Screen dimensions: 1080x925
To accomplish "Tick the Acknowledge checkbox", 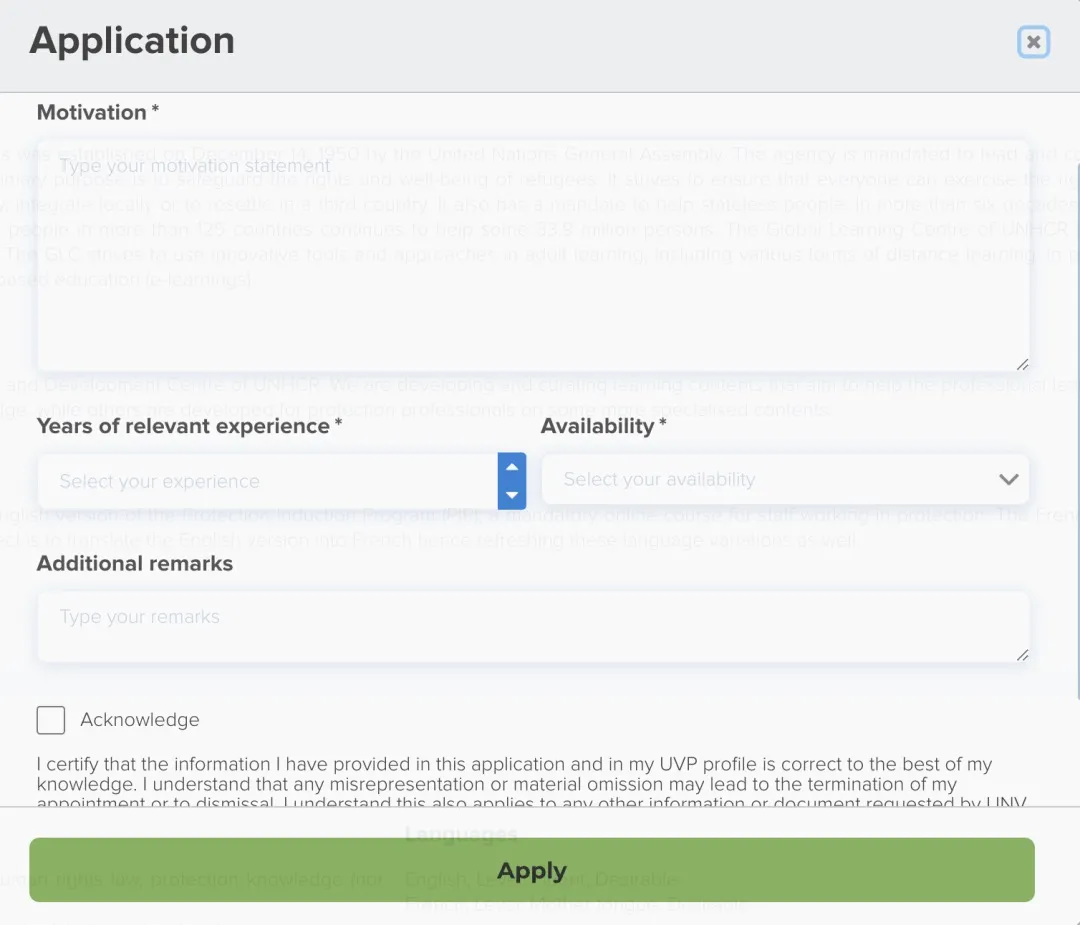I will click(x=51, y=720).
